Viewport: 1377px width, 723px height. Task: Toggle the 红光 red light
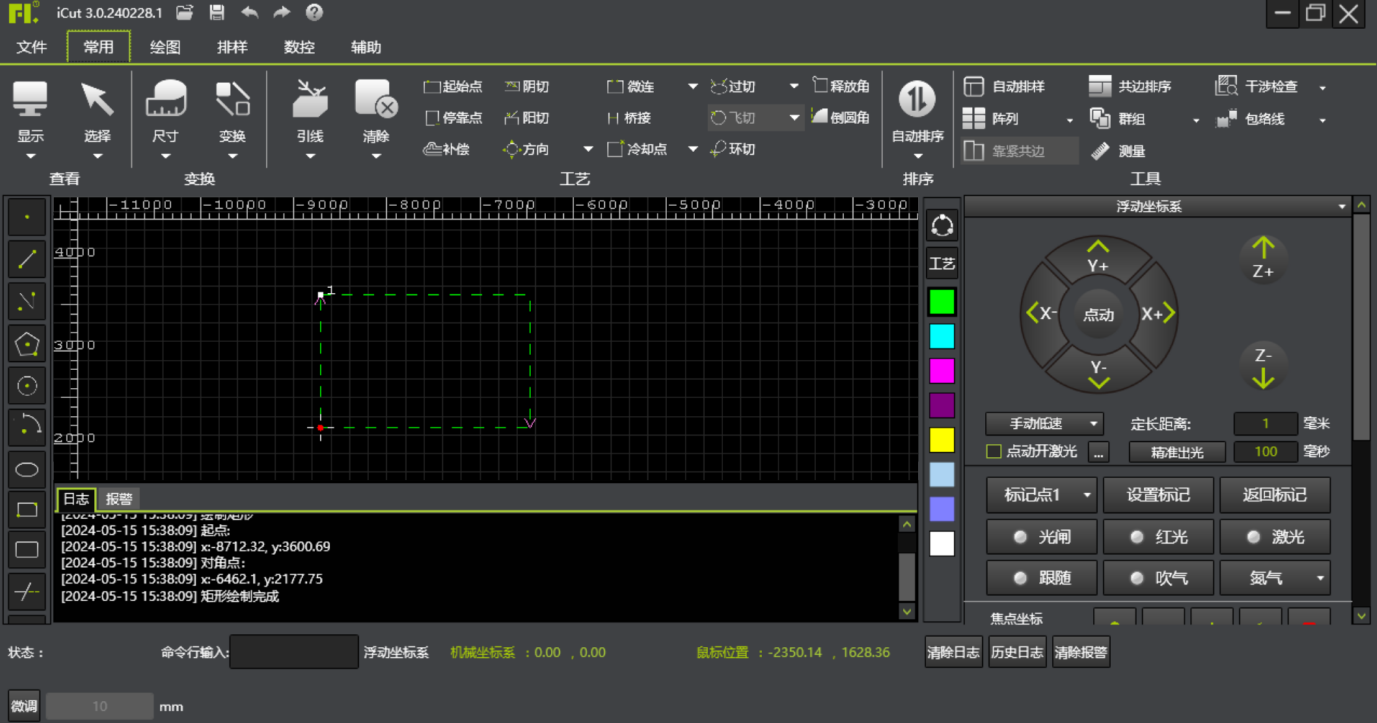pyautogui.click(x=1159, y=537)
